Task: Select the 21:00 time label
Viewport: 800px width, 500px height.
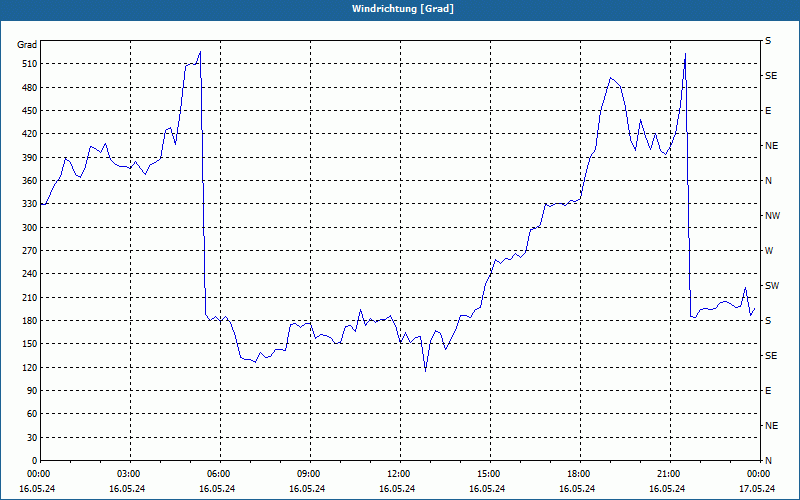Action: 668,474
